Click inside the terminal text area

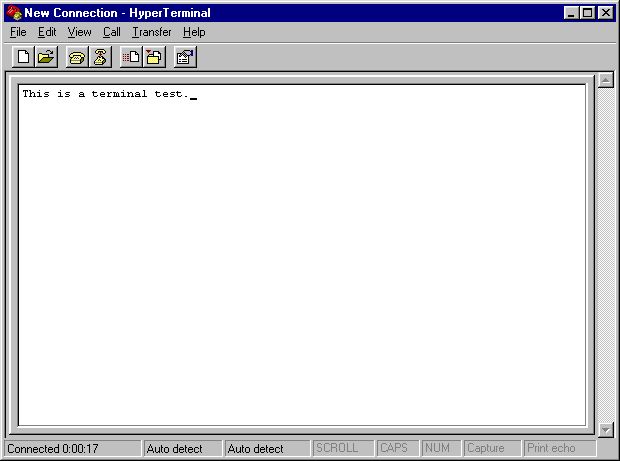tap(300, 250)
